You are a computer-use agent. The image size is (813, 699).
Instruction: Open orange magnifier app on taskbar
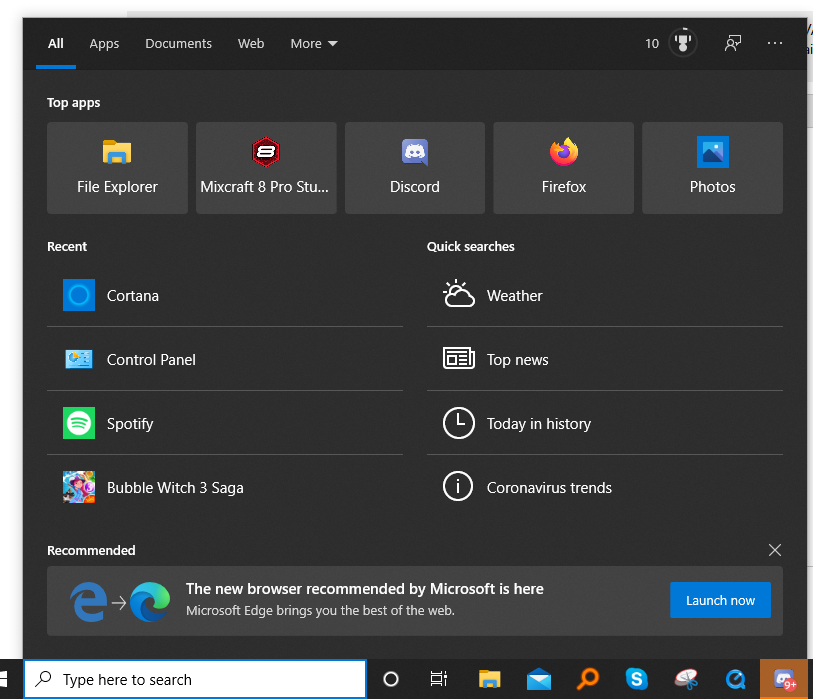(x=588, y=679)
